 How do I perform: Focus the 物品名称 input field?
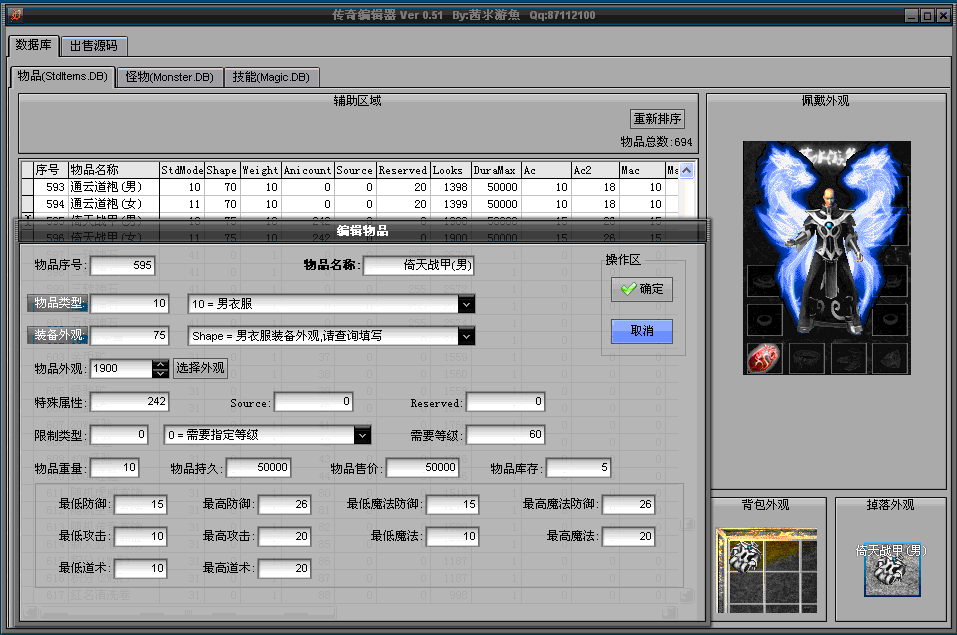click(419, 265)
